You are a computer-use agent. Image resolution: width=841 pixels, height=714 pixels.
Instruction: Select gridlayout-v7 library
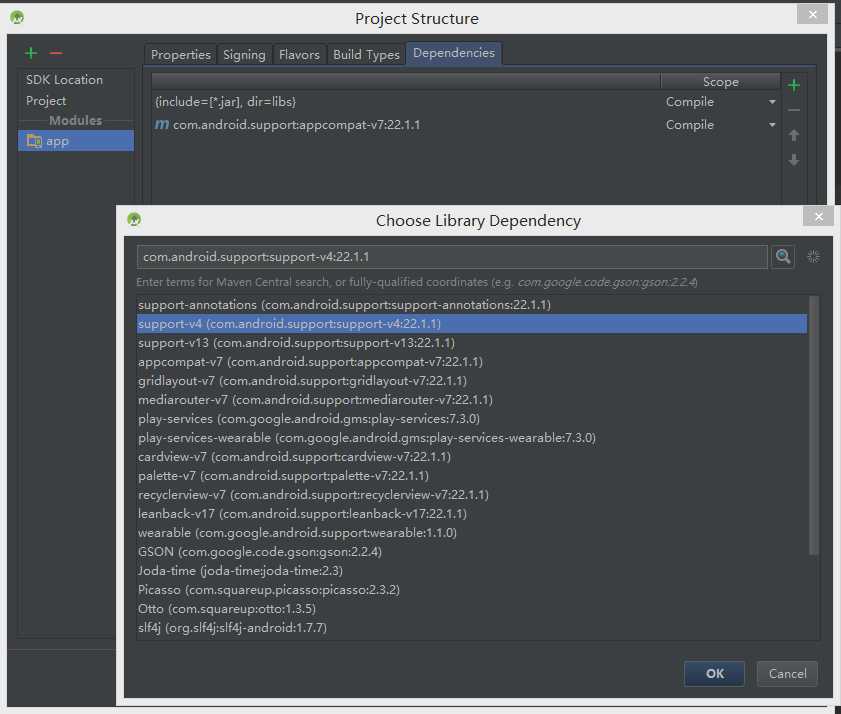pyautogui.click(x=472, y=381)
